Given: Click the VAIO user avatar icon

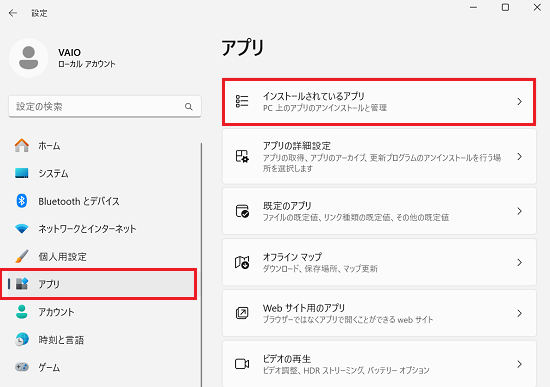Looking at the screenshot, I should [28, 58].
